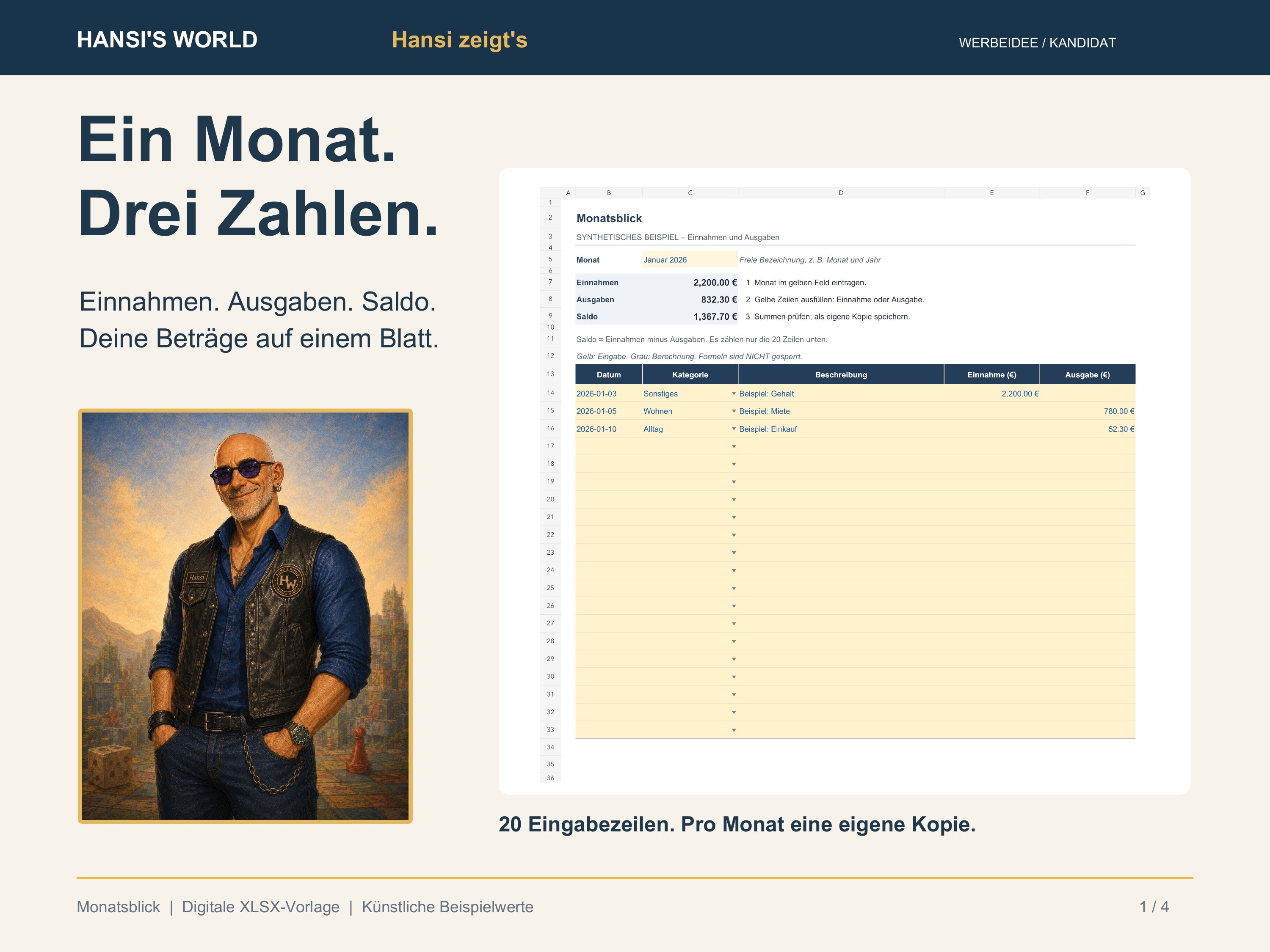Select column D header
The width and height of the screenshot is (1270, 952).
point(841,193)
